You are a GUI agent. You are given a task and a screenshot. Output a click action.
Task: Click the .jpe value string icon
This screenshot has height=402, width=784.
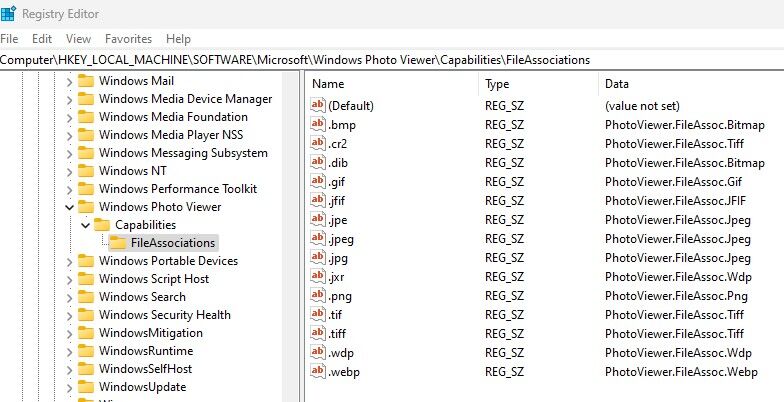pyautogui.click(x=318, y=219)
